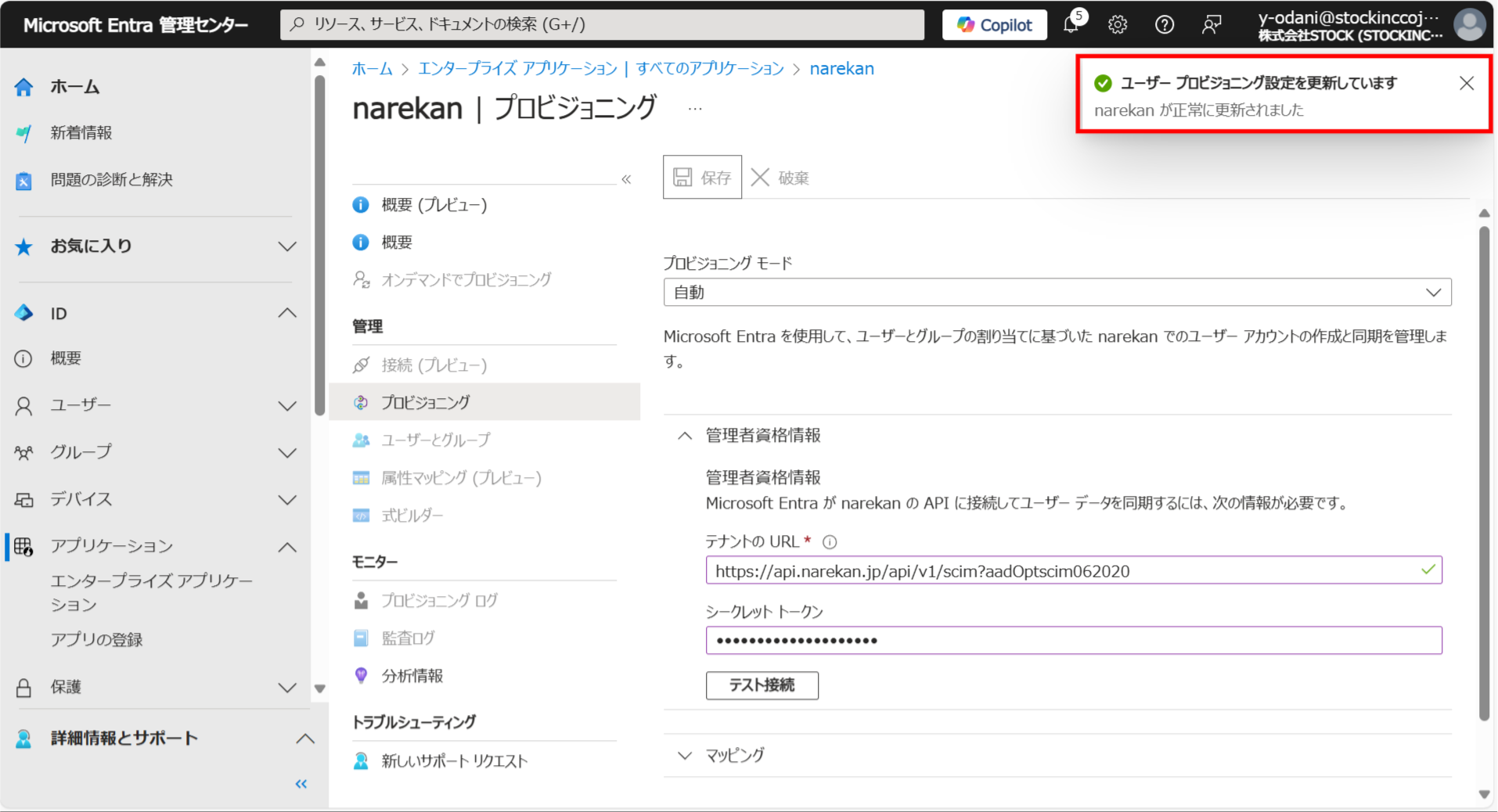This screenshot has height=812, width=1498.
Task: Open the ID 概要 sidebar item
Action: pyautogui.click(x=66, y=358)
